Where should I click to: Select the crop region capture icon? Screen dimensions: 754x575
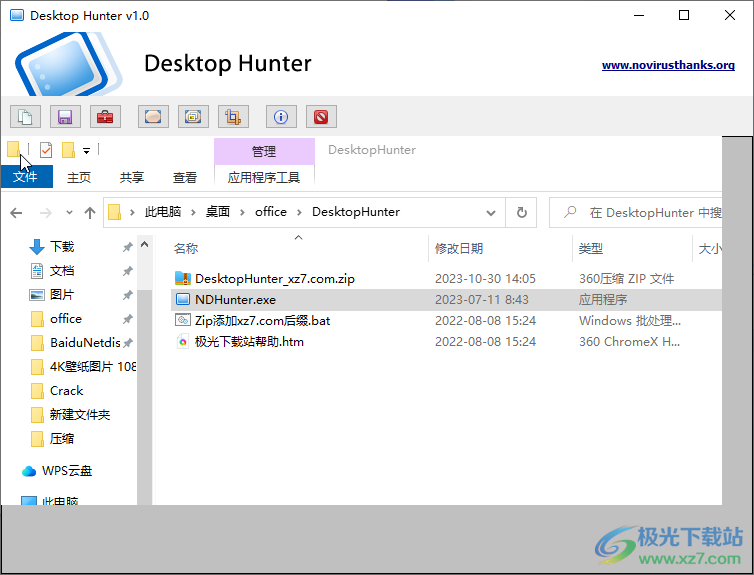233,117
